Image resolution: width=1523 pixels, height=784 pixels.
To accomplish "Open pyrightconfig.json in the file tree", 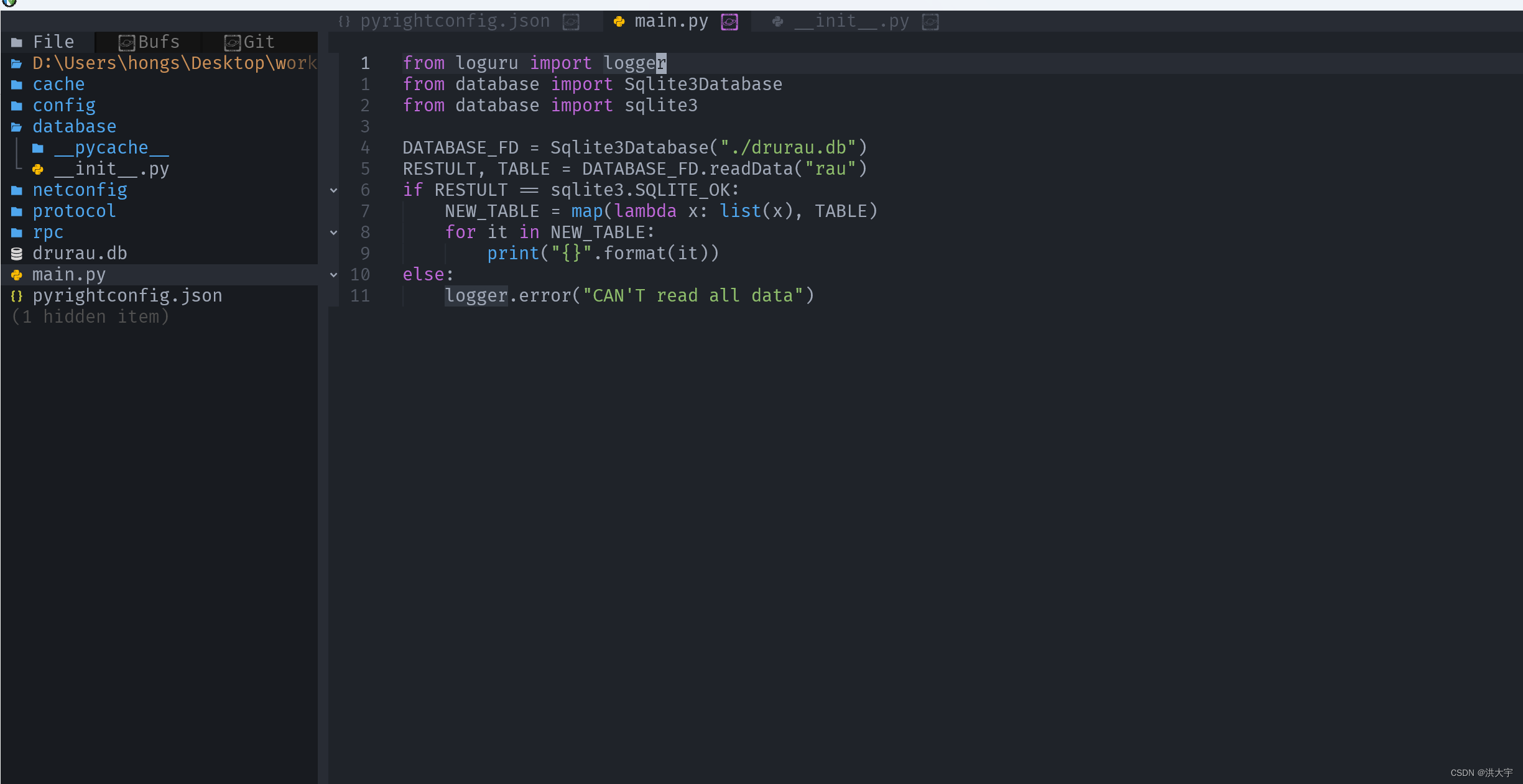I will coord(159,295).
